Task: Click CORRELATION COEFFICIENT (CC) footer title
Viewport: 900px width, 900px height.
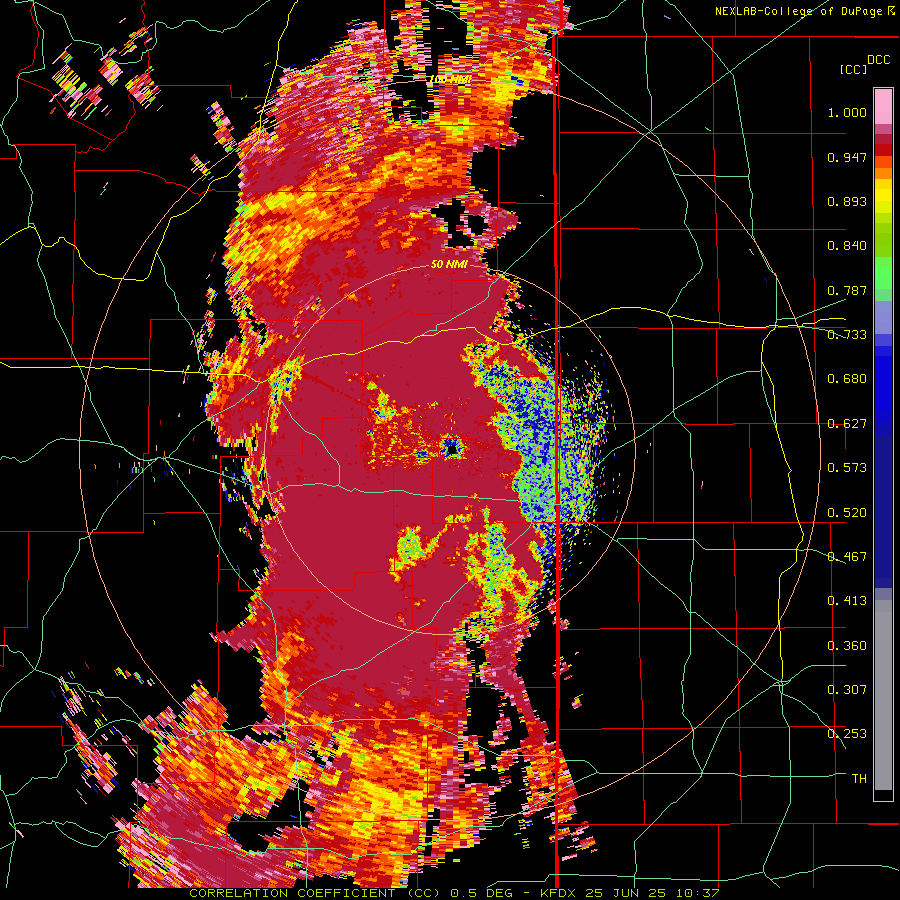Action: [316, 893]
